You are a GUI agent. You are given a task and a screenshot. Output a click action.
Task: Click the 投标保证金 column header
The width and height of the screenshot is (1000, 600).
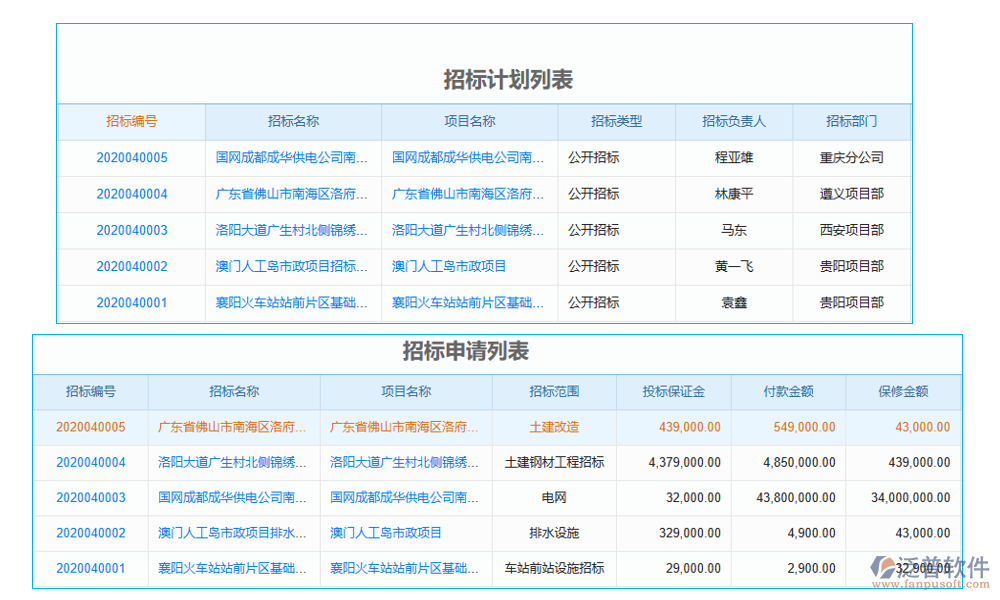click(x=674, y=392)
